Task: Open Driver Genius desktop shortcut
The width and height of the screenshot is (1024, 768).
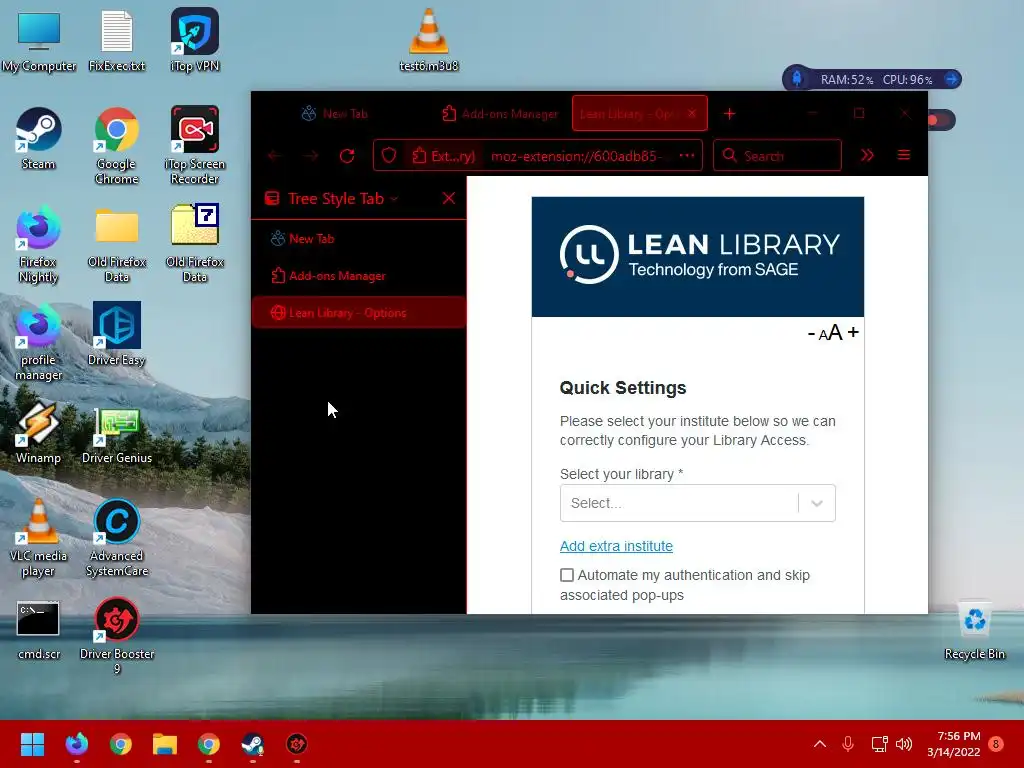Action: coord(117,435)
